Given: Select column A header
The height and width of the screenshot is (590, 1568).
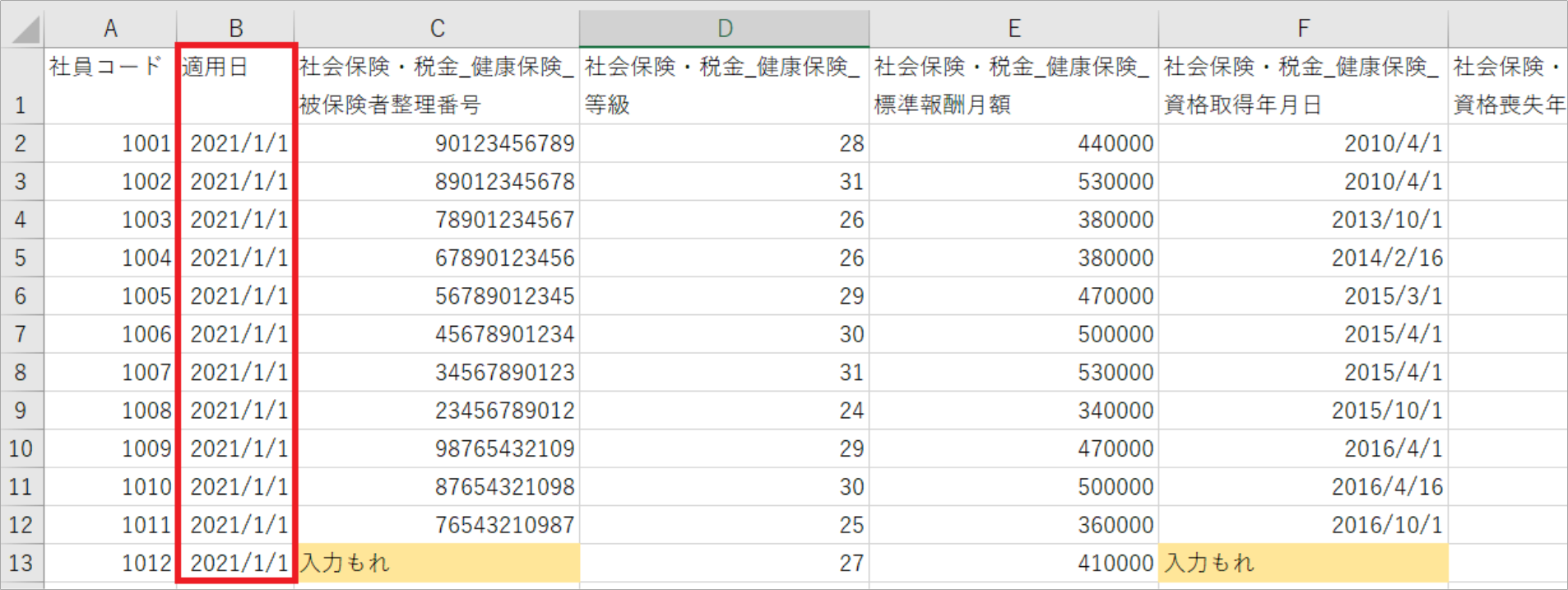Looking at the screenshot, I should (110, 29).
